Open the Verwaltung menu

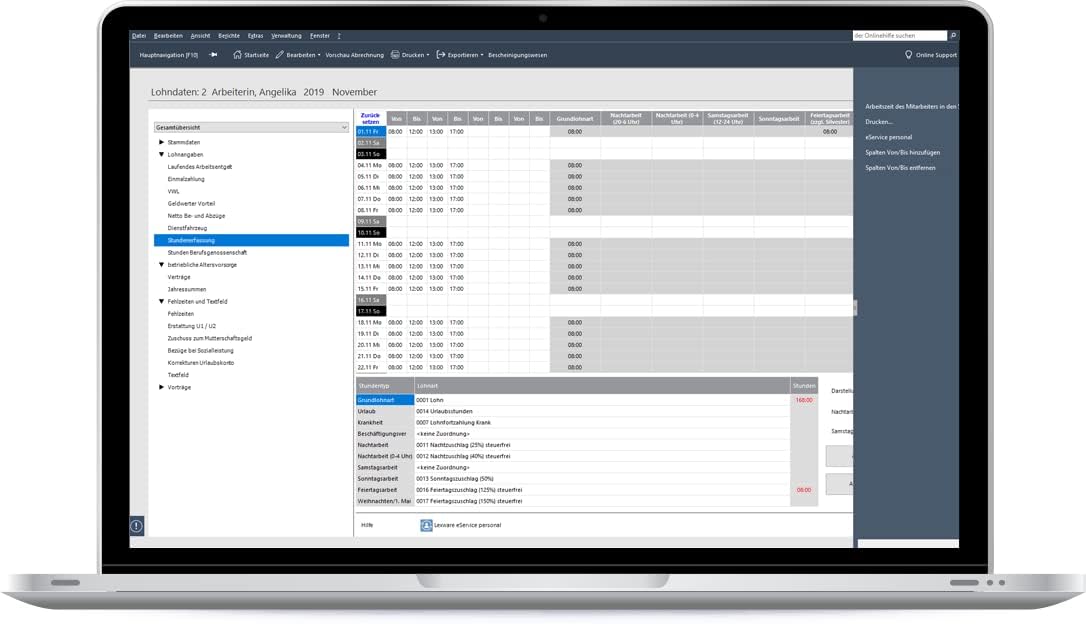[x=286, y=35]
